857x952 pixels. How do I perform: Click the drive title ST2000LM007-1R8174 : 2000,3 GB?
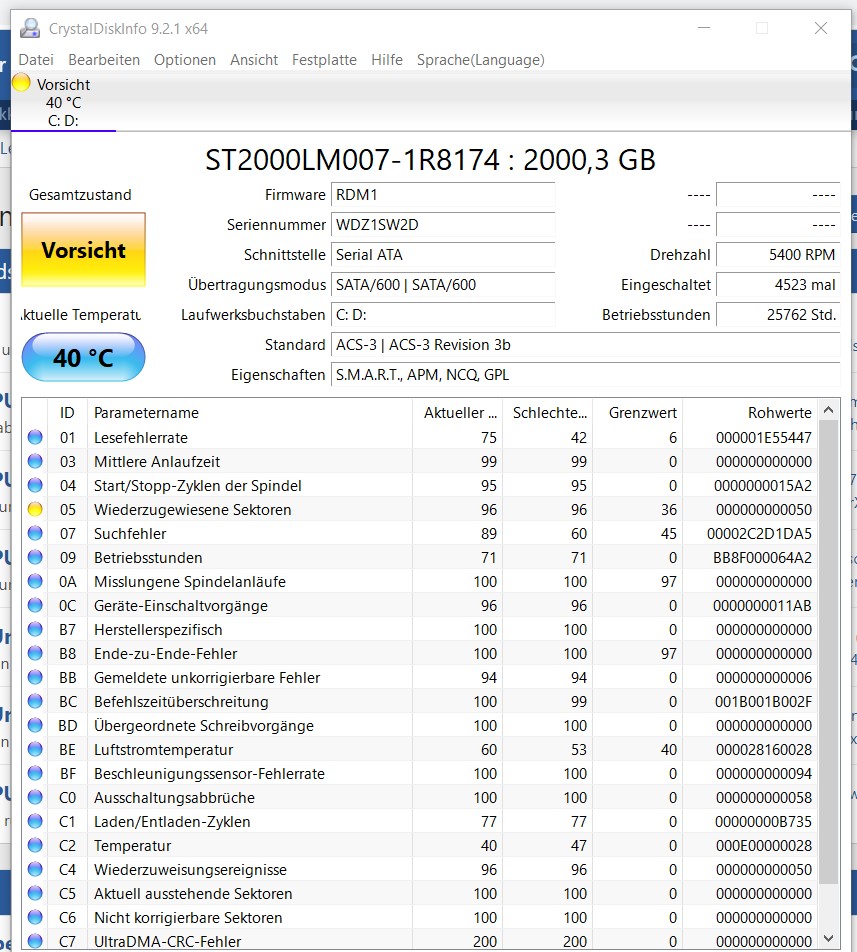[x=430, y=160]
